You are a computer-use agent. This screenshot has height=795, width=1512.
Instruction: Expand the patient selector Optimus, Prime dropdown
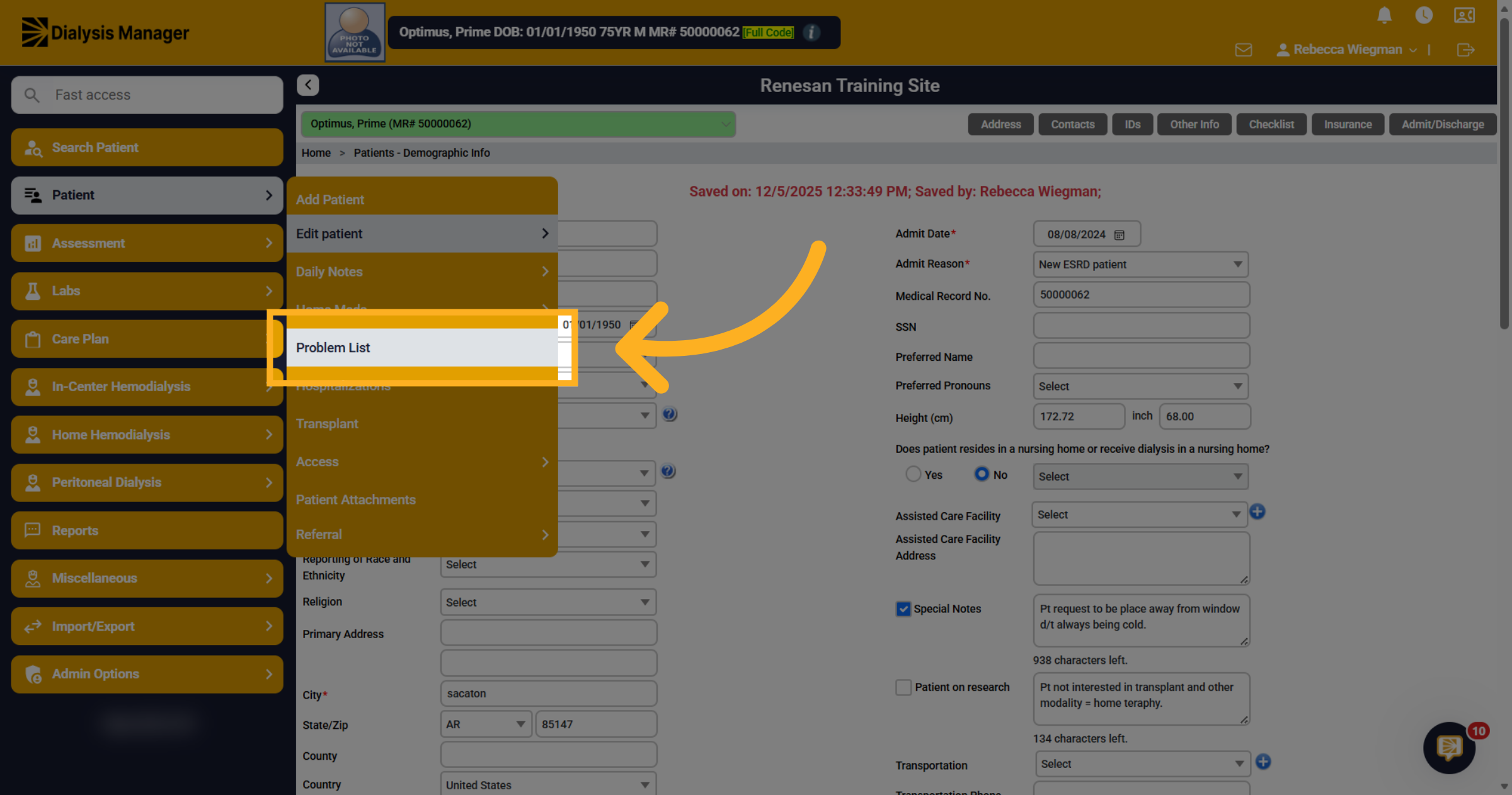tap(518, 124)
